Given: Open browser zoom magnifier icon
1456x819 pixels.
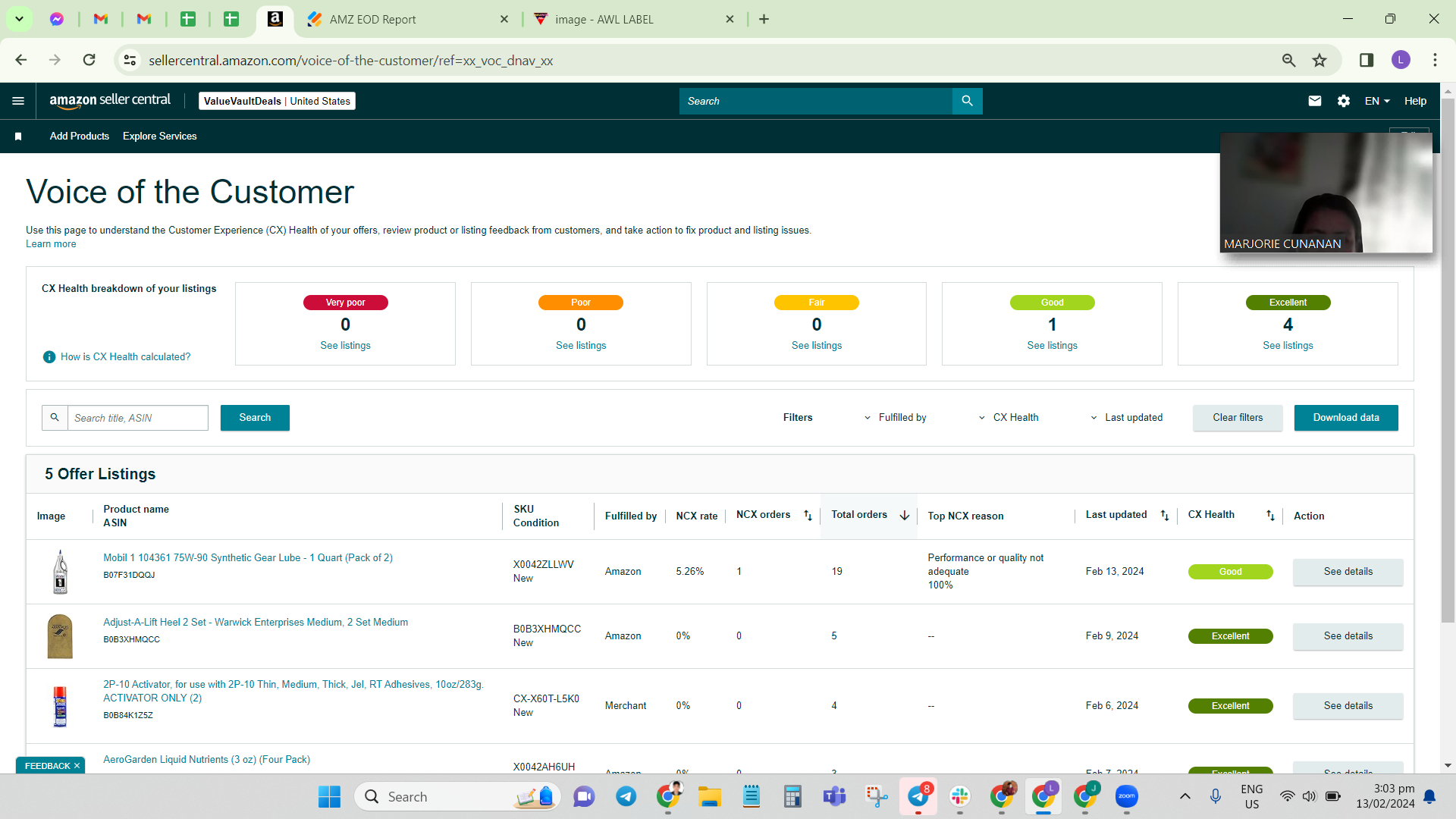Looking at the screenshot, I should [1288, 60].
